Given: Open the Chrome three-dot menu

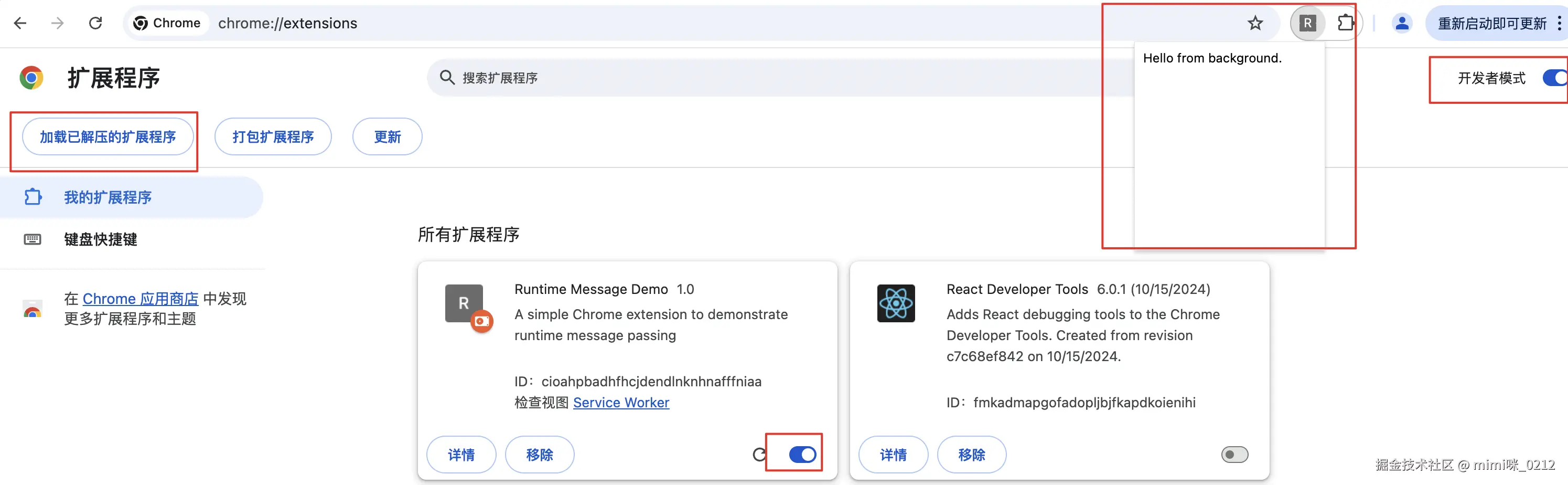Looking at the screenshot, I should coord(1559,23).
